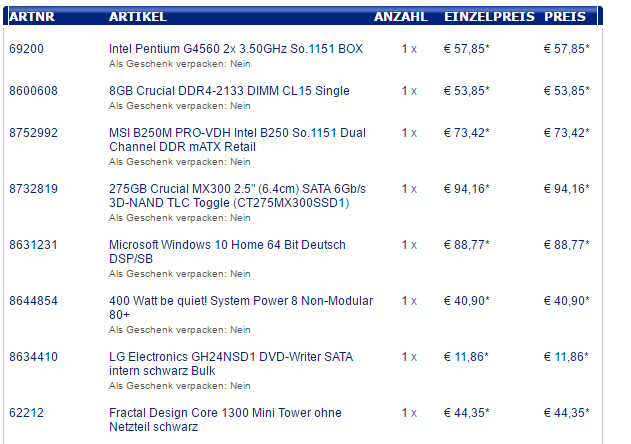Select the ARTNR column header
The width and height of the screenshot is (631, 444).
pos(32,17)
